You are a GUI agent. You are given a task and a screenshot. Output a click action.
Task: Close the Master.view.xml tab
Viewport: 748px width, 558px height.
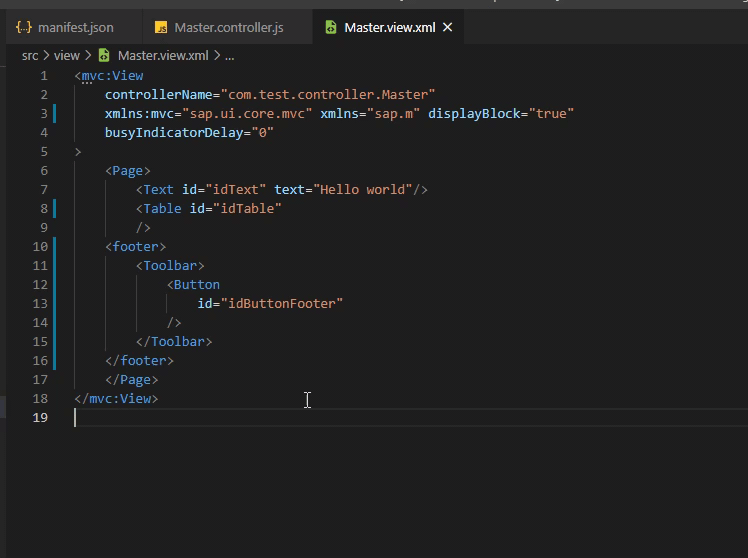point(447,28)
